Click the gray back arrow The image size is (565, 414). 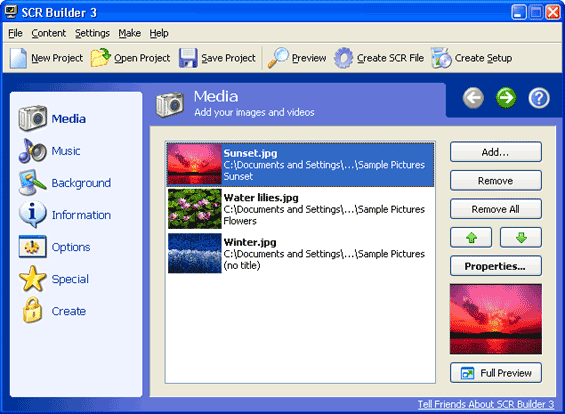tap(473, 98)
